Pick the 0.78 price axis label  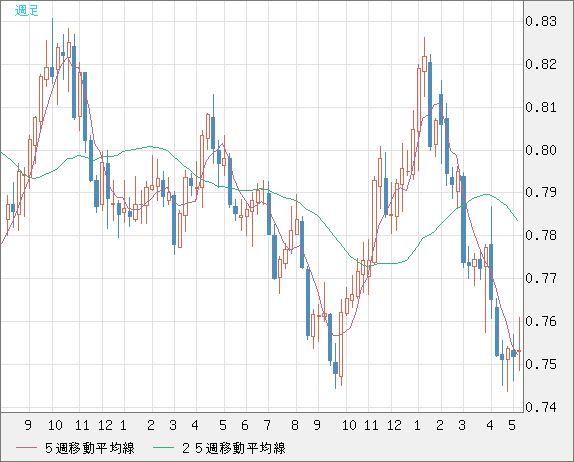[541, 235]
